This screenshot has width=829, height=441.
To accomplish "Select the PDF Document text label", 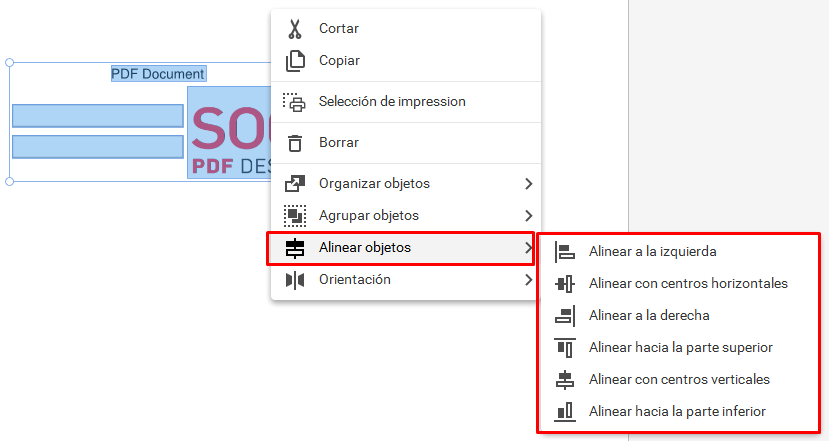I will coord(158,74).
